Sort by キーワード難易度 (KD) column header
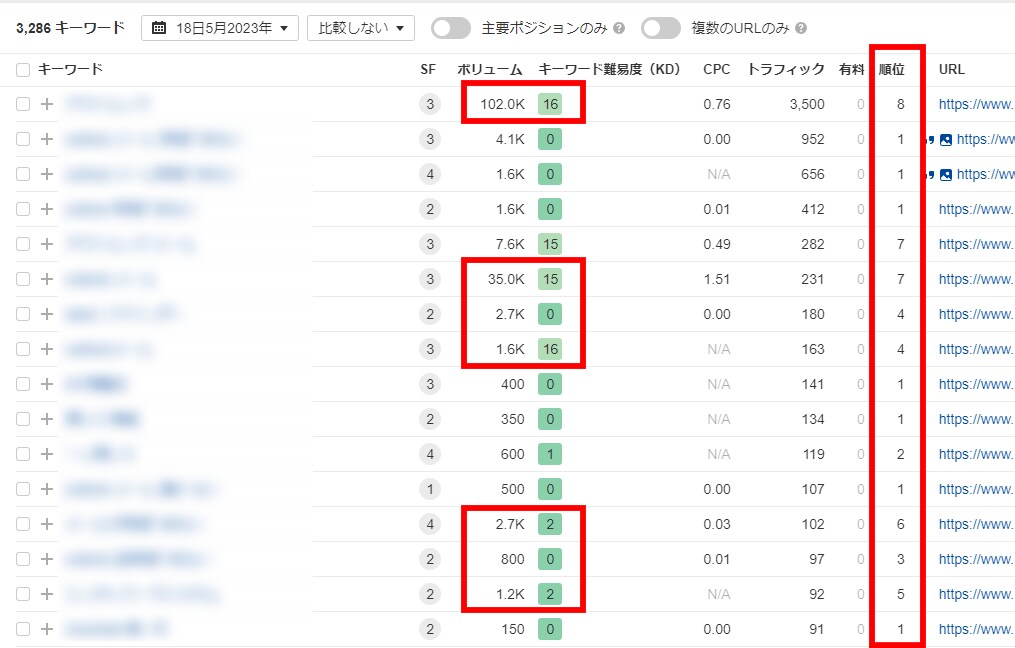Image resolution: width=1015 pixels, height=648 pixels. pos(609,69)
